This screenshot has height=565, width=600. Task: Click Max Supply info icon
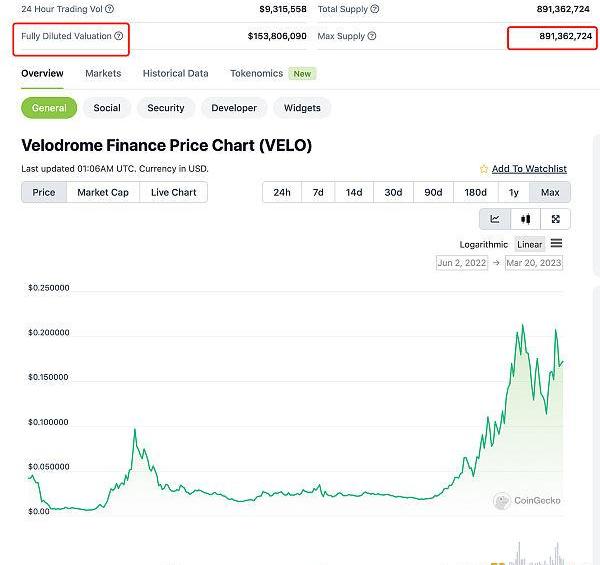(x=372, y=36)
